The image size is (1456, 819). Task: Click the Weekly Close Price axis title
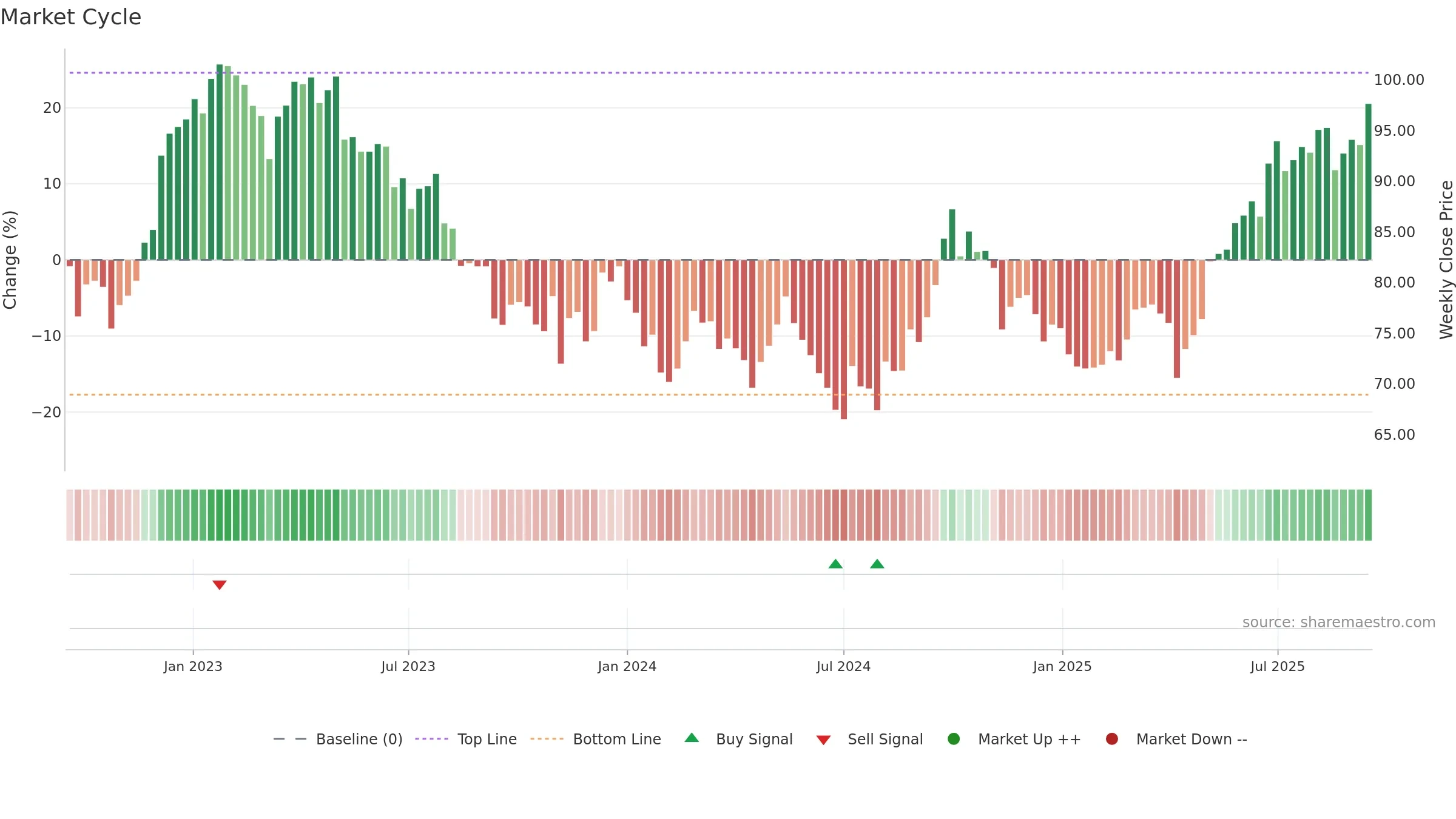tap(1446, 260)
